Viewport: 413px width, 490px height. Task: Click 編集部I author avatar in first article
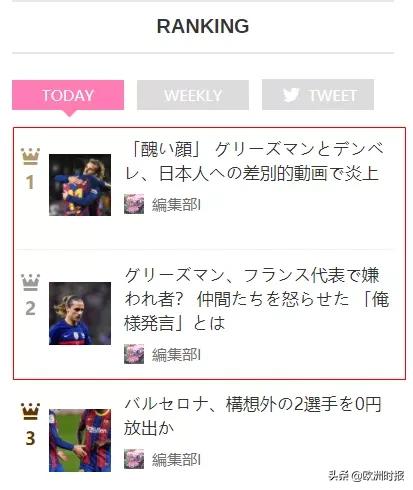pyautogui.click(x=134, y=204)
